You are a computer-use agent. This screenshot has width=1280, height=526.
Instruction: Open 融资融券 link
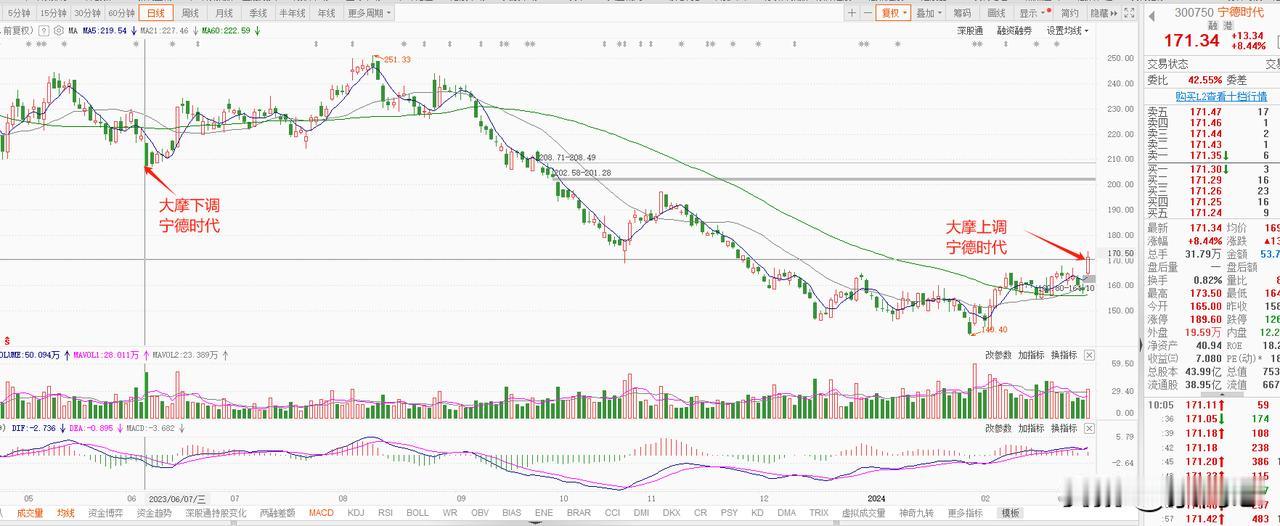[1014, 31]
